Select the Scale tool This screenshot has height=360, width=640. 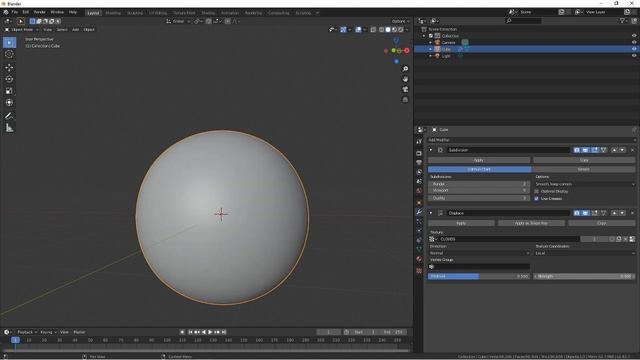[9, 91]
